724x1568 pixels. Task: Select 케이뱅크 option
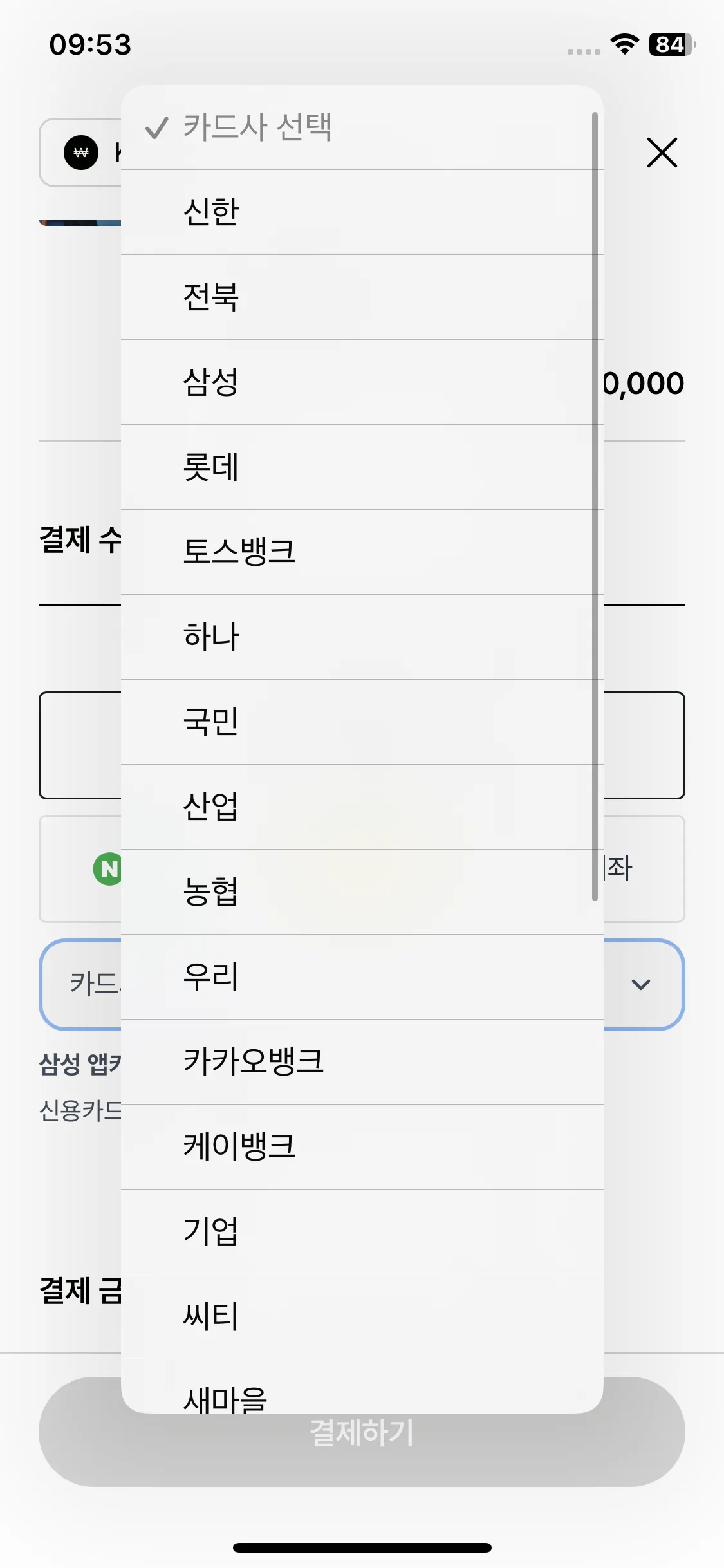[x=362, y=1147]
